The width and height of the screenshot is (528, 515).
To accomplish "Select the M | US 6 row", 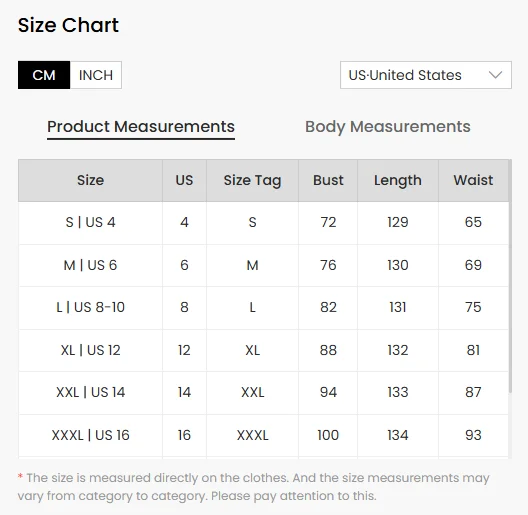I will (x=263, y=265).
